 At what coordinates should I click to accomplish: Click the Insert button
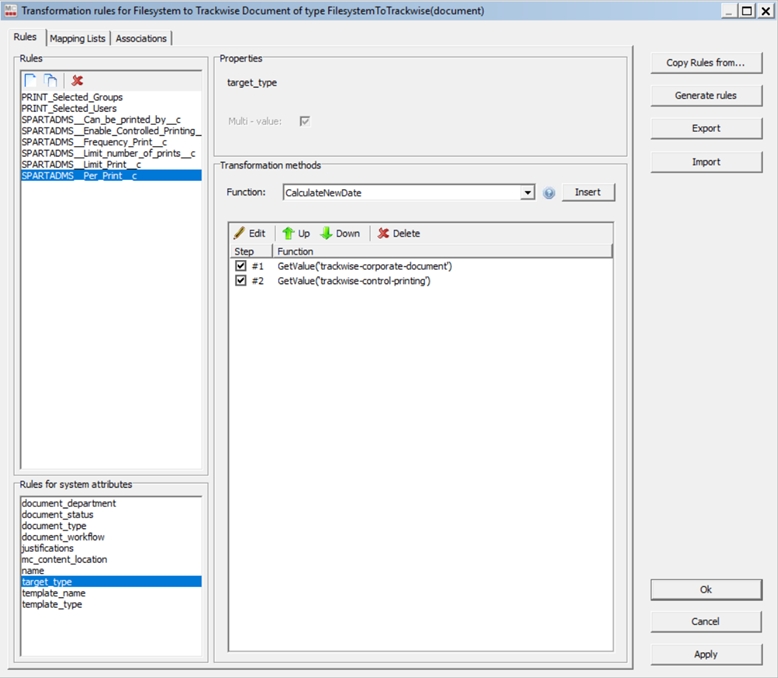pyautogui.click(x=587, y=192)
